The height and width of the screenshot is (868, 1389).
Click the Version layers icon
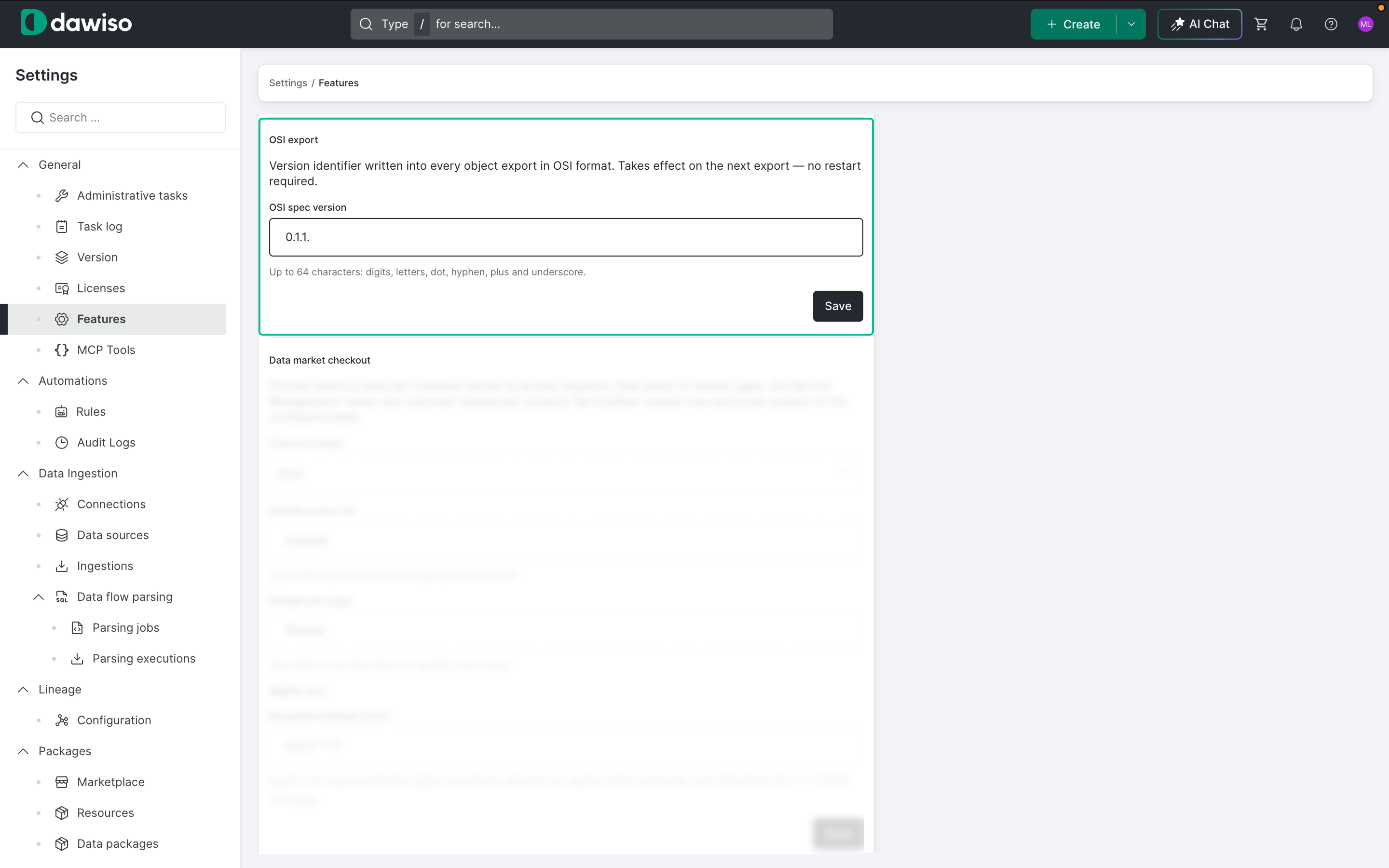(x=61, y=258)
